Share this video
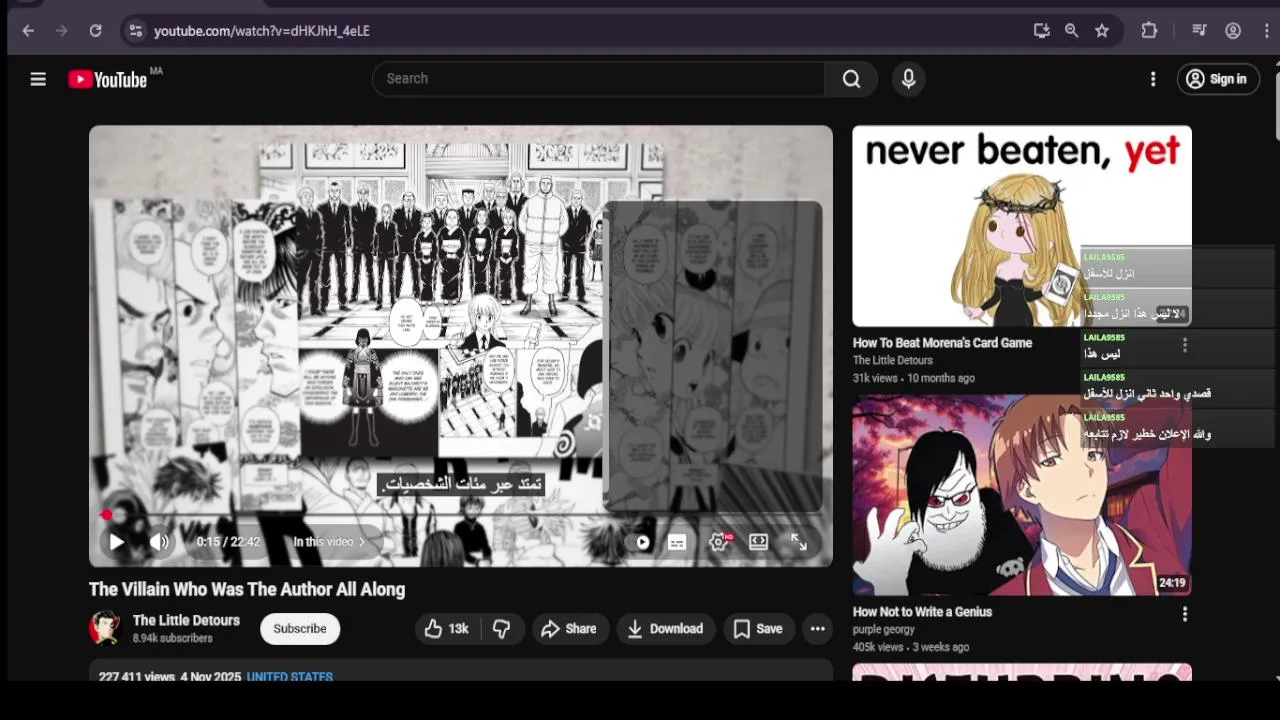The width and height of the screenshot is (1280, 720). pyautogui.click(x=569, y=629)
